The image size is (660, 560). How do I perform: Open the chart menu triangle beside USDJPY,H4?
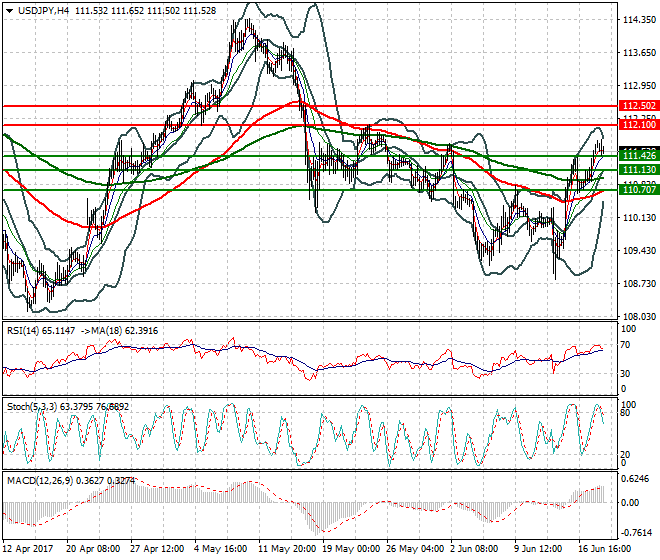click(x=10, y=11)
